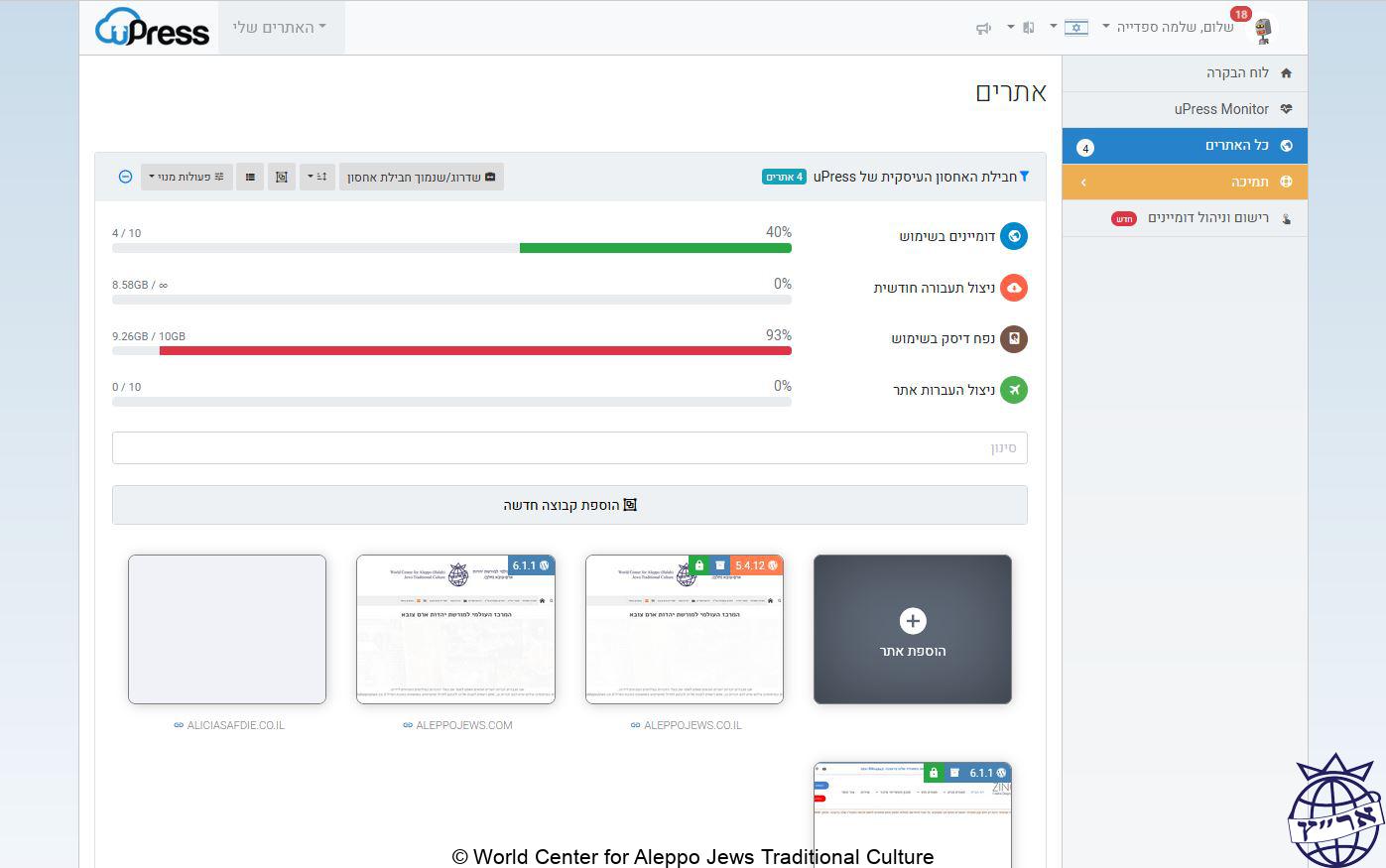Click the domains in use globe icon
This screenshot has height=868, width=1386.
[1014, 236]
